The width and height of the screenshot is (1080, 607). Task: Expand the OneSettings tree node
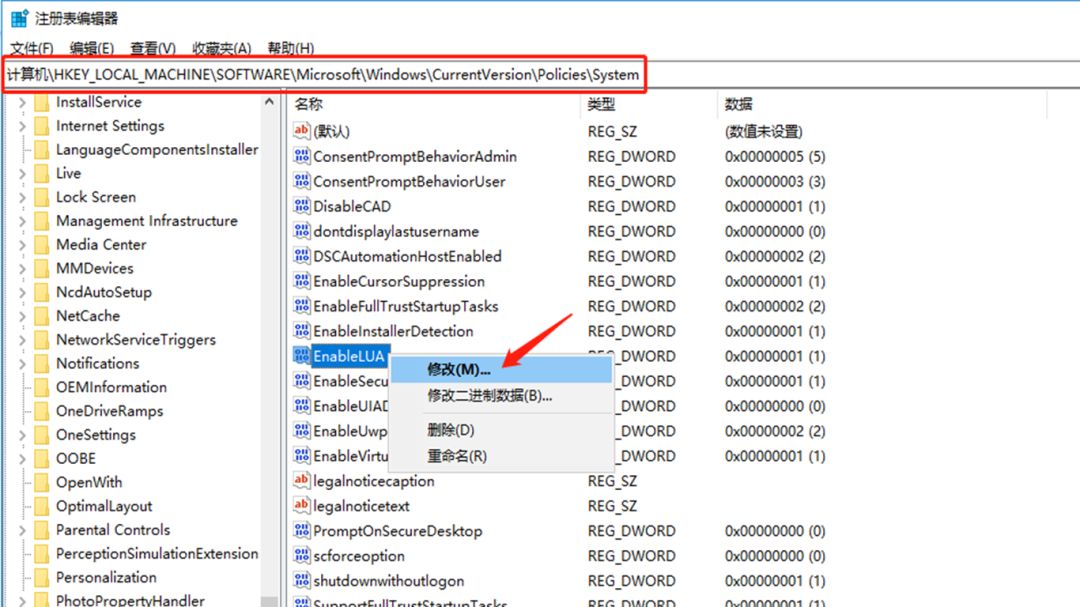22,435
